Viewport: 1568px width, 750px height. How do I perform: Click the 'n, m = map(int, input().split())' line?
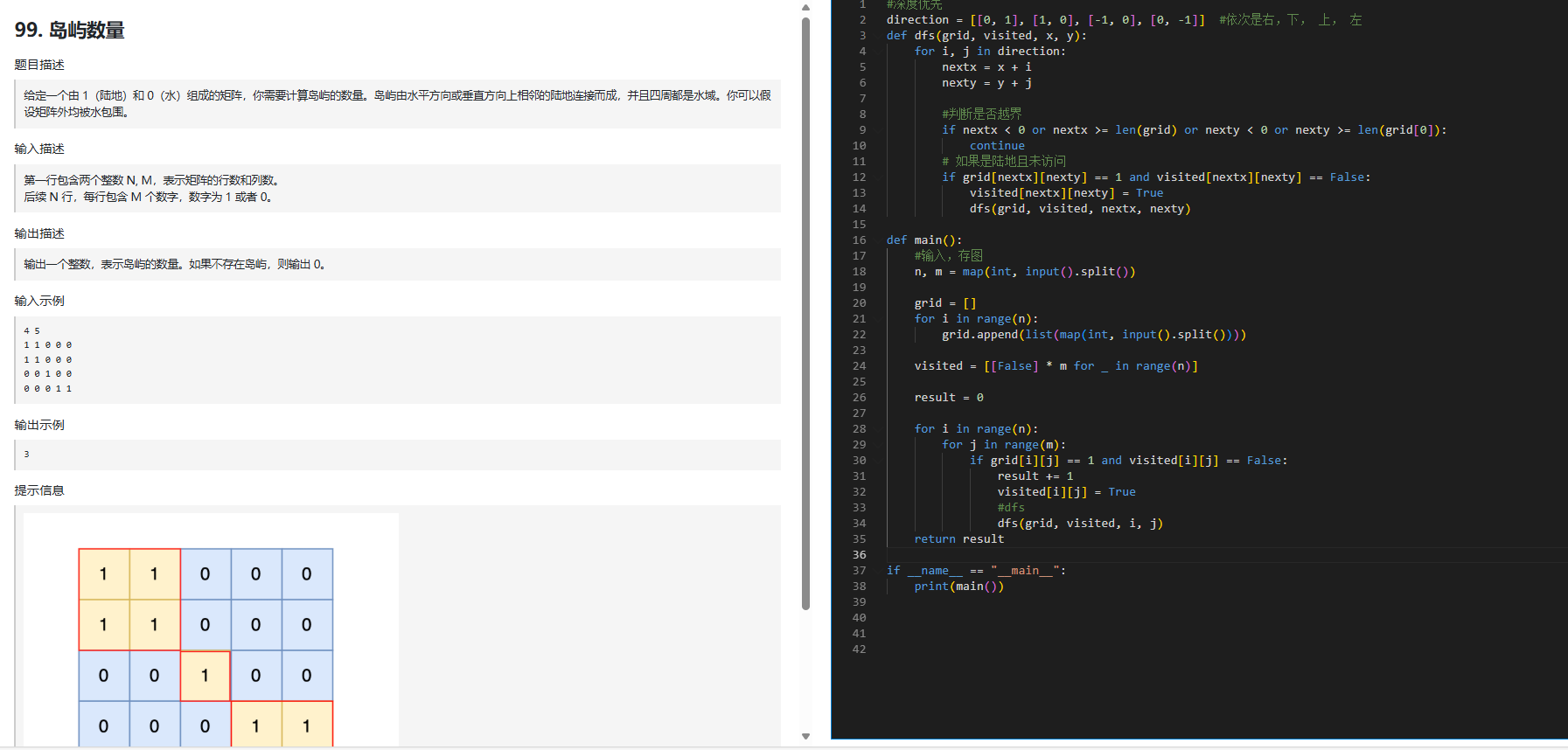(x=1025, y=272)
